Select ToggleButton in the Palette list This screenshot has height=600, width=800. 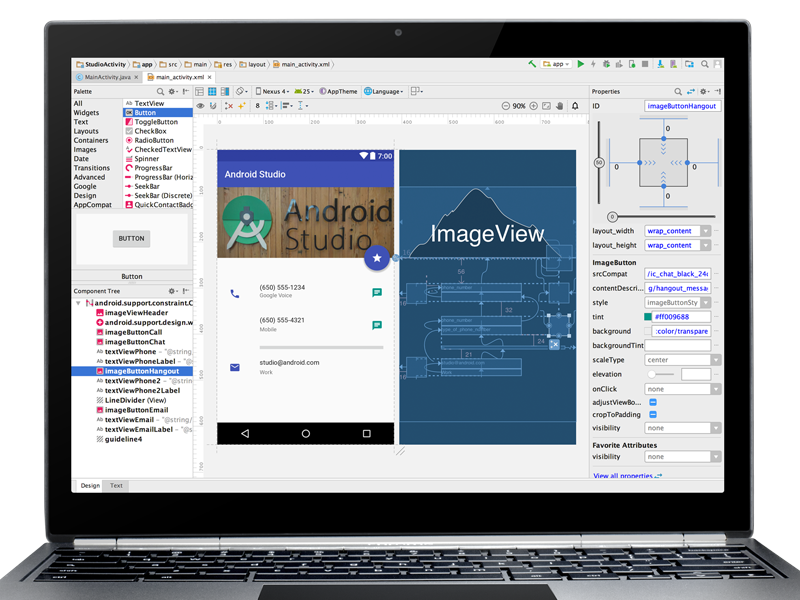[156, 122]
